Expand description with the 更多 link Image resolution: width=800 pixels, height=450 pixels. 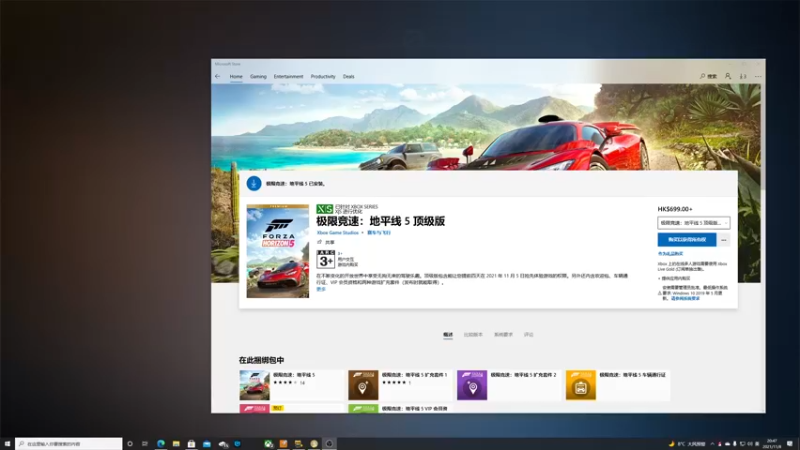(321, 289)
